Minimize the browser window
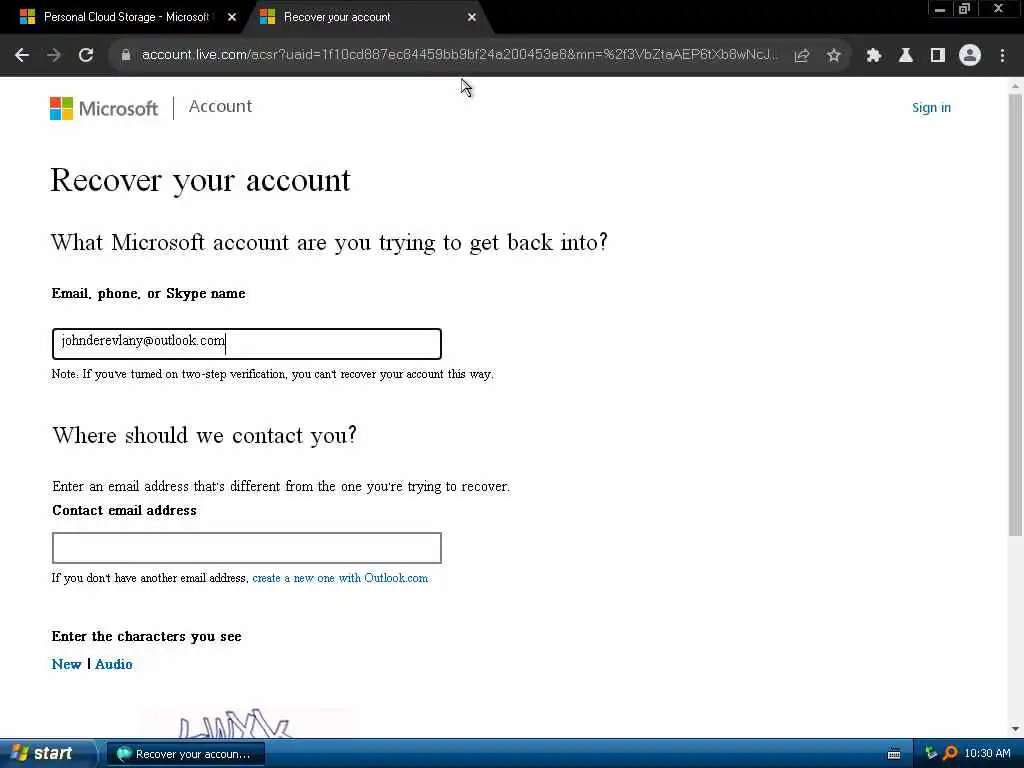 [940, 10]
